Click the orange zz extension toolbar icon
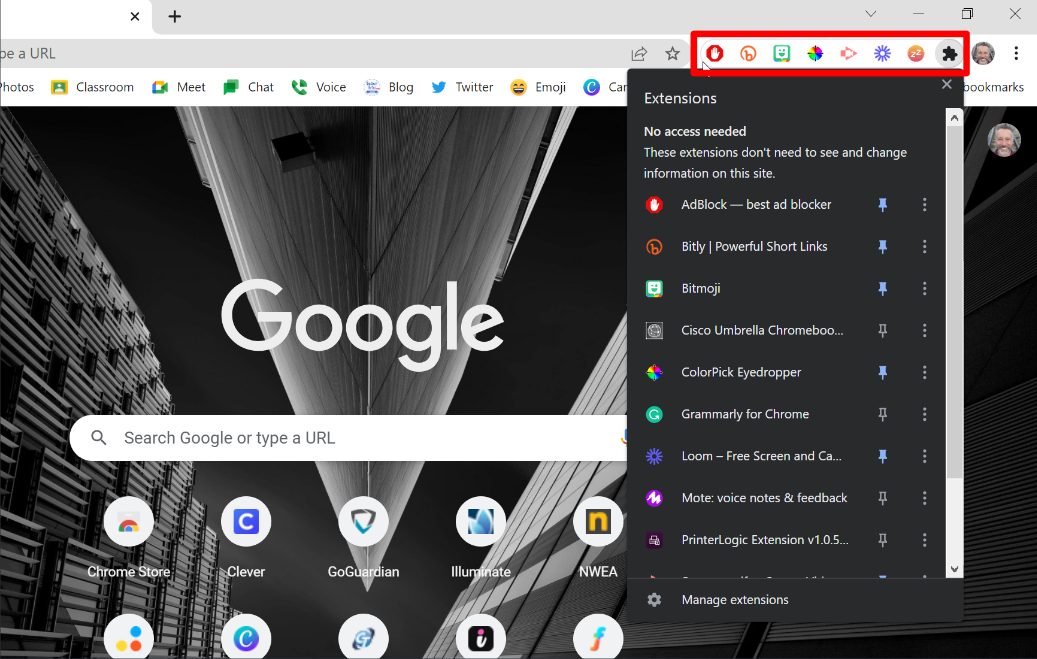Screen dimensions: 1037x659 [915, 54]
